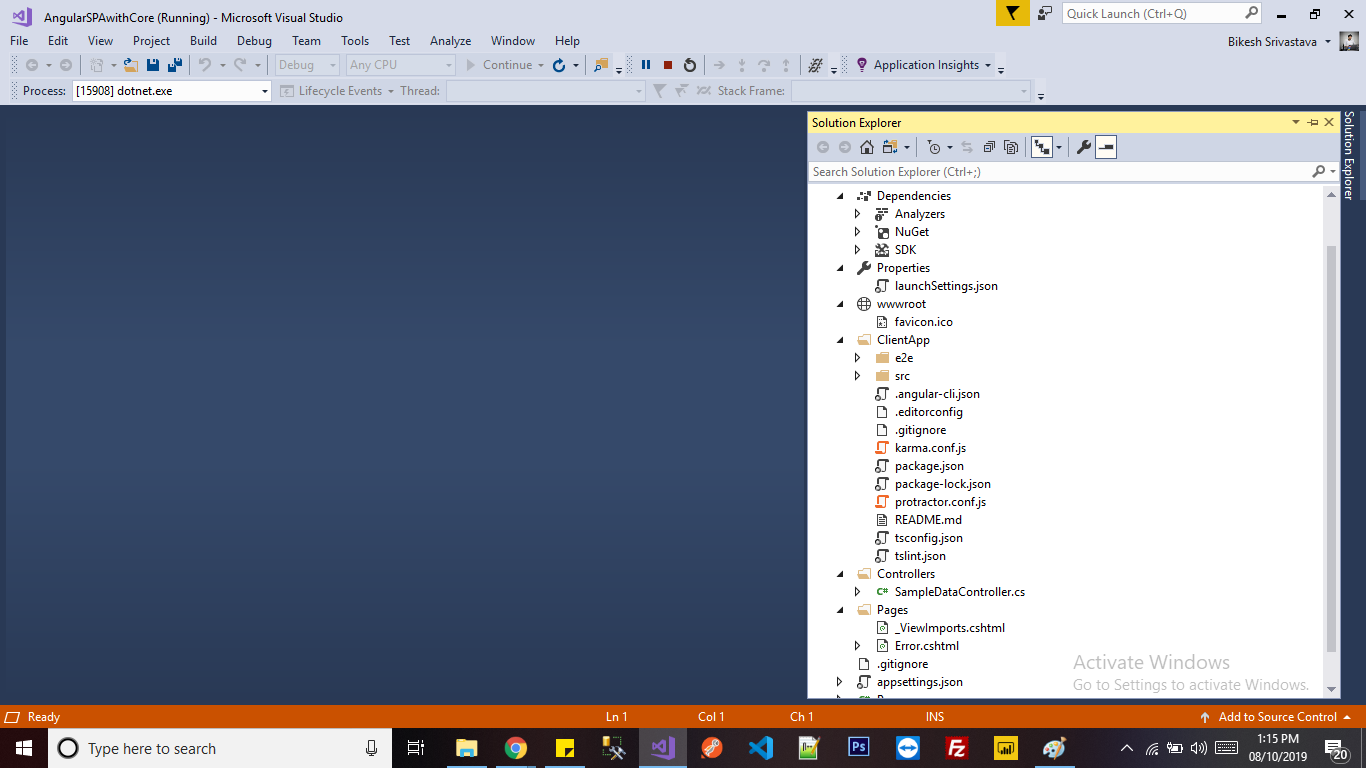Click Add to Source Control in status bar
Viewport: 1366px width, 768px height.
[1277, 717]
